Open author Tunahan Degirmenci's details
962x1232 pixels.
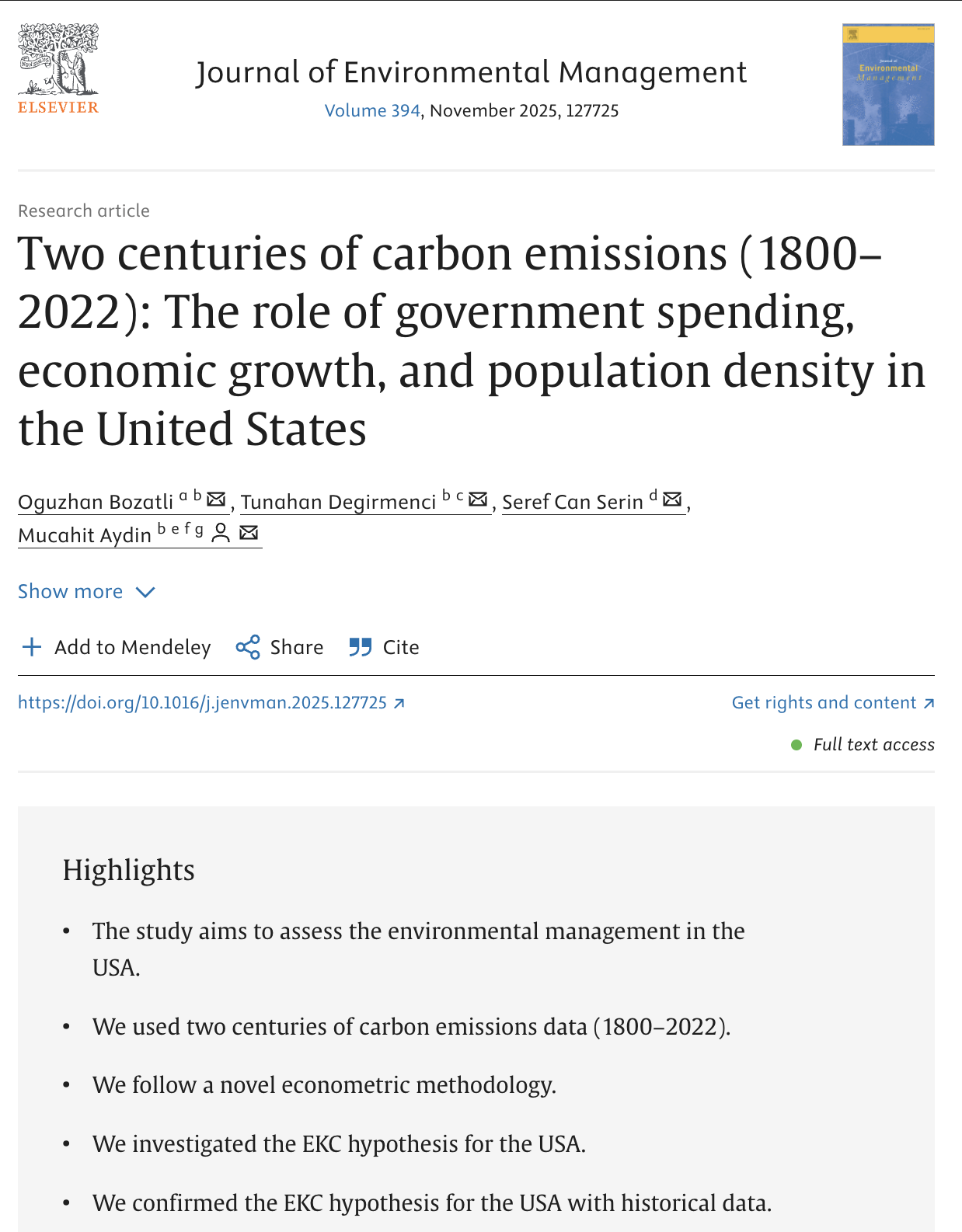click(x=338, y=503)
